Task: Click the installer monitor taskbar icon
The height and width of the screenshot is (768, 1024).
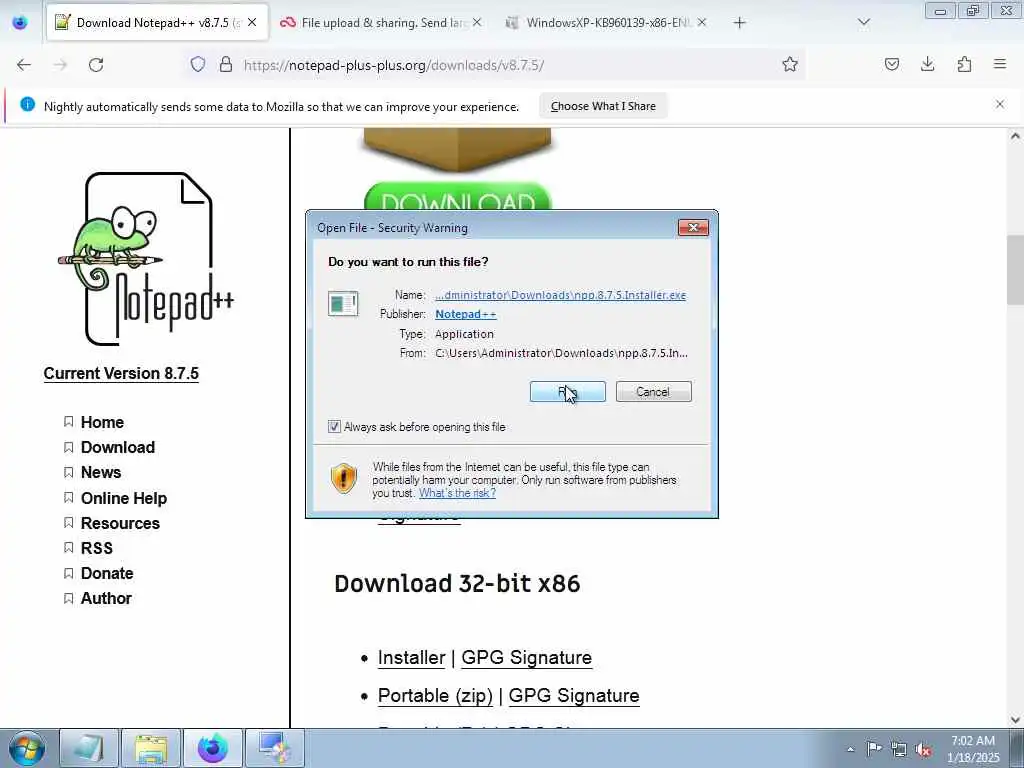Action: pos(274,748)
